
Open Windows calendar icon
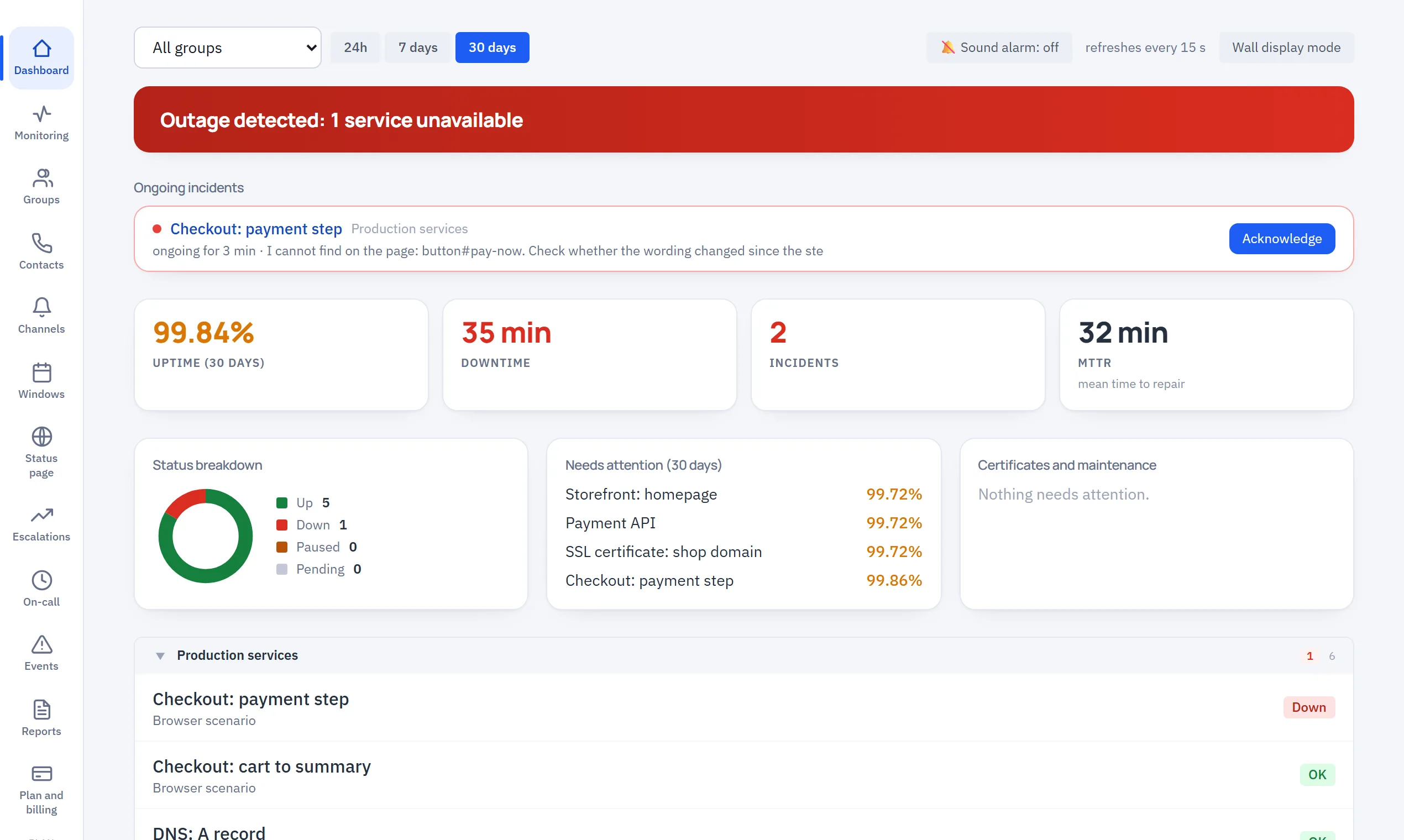(41, 372)
